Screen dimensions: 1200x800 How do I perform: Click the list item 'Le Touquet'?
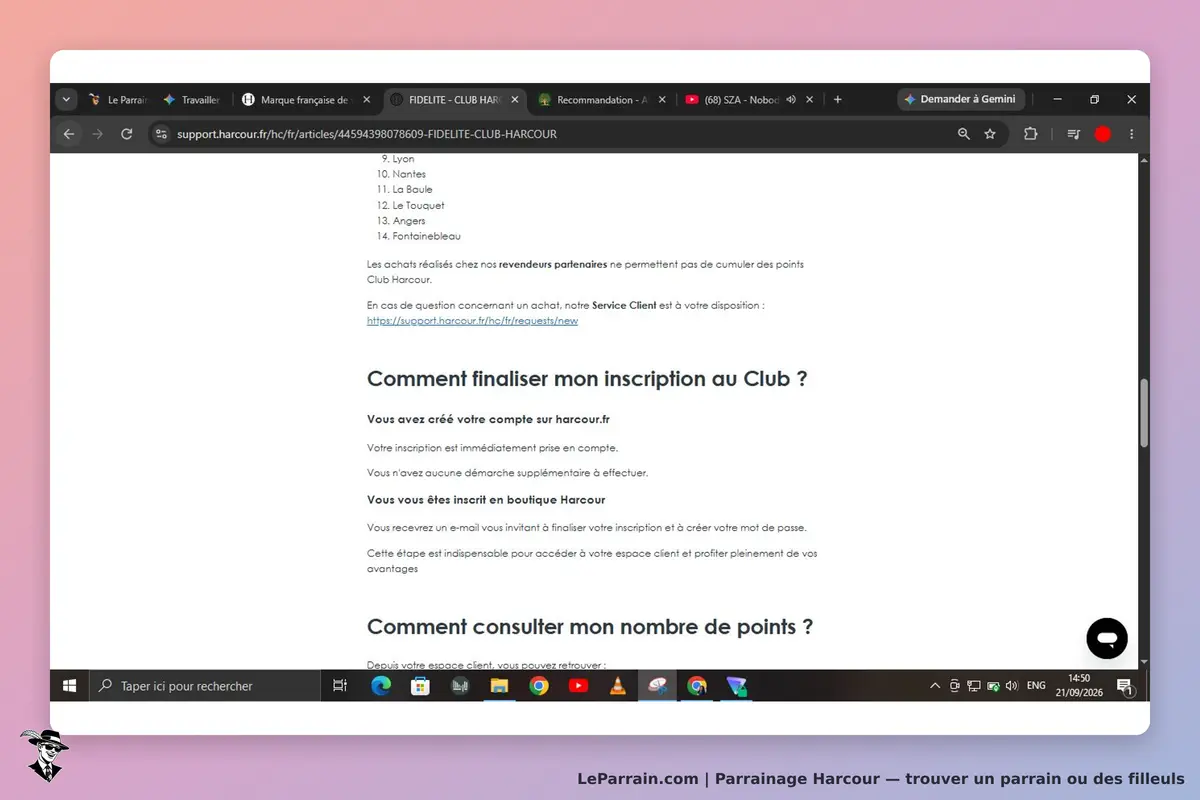point(418,205)
